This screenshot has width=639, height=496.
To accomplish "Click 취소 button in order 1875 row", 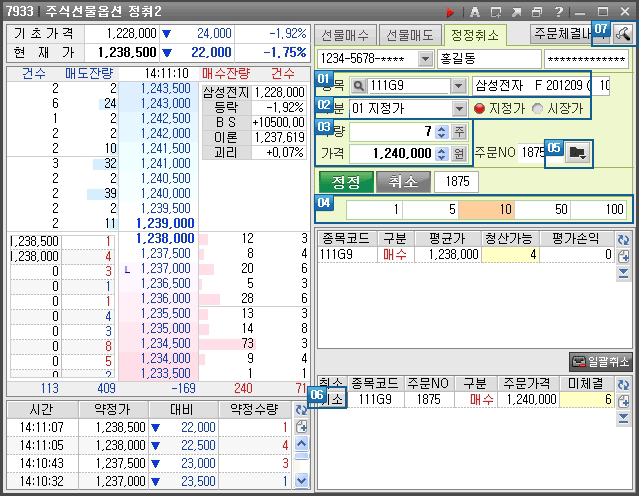I will tap(333, 399).
